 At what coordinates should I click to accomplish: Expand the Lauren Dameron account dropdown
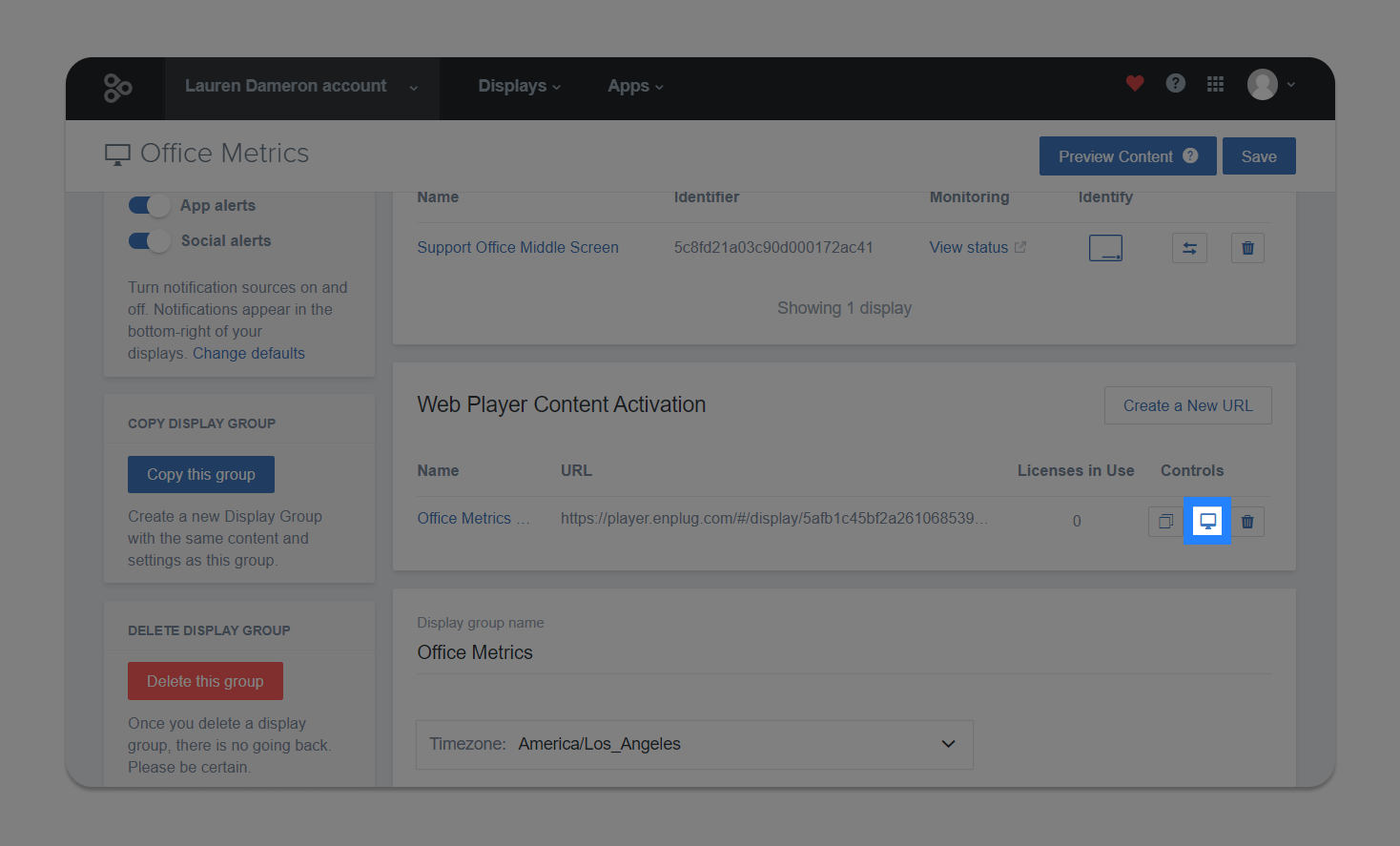301,87
